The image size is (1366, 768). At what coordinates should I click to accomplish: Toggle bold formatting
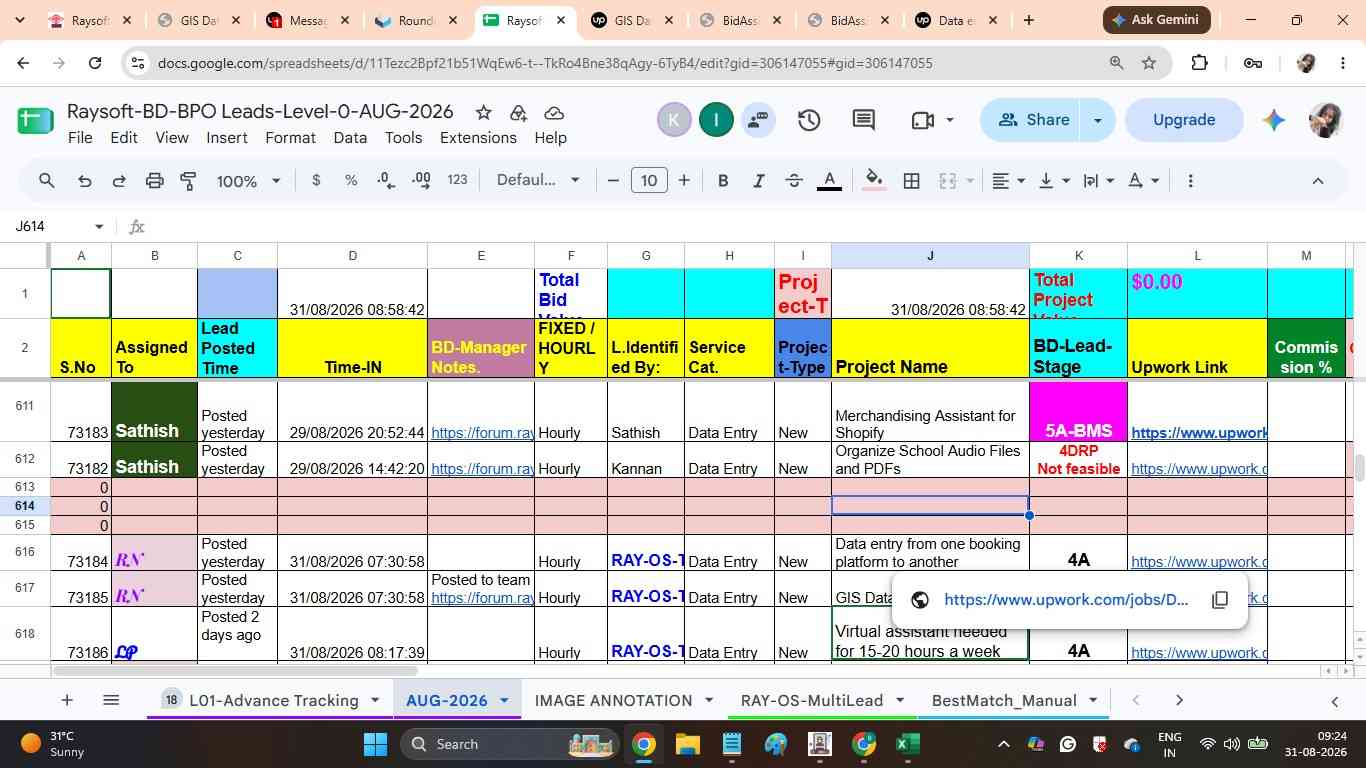pyautogui.click(x=723, y=181)
